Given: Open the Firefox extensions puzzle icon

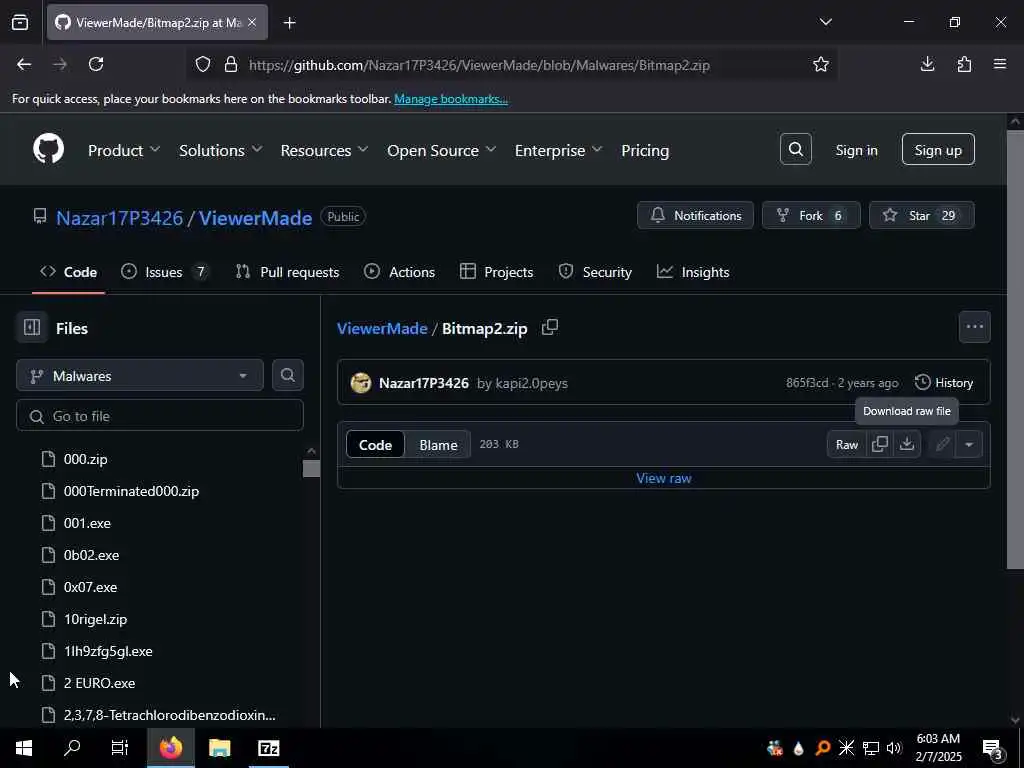Looking at the screenshot, I should coord(964,64).
